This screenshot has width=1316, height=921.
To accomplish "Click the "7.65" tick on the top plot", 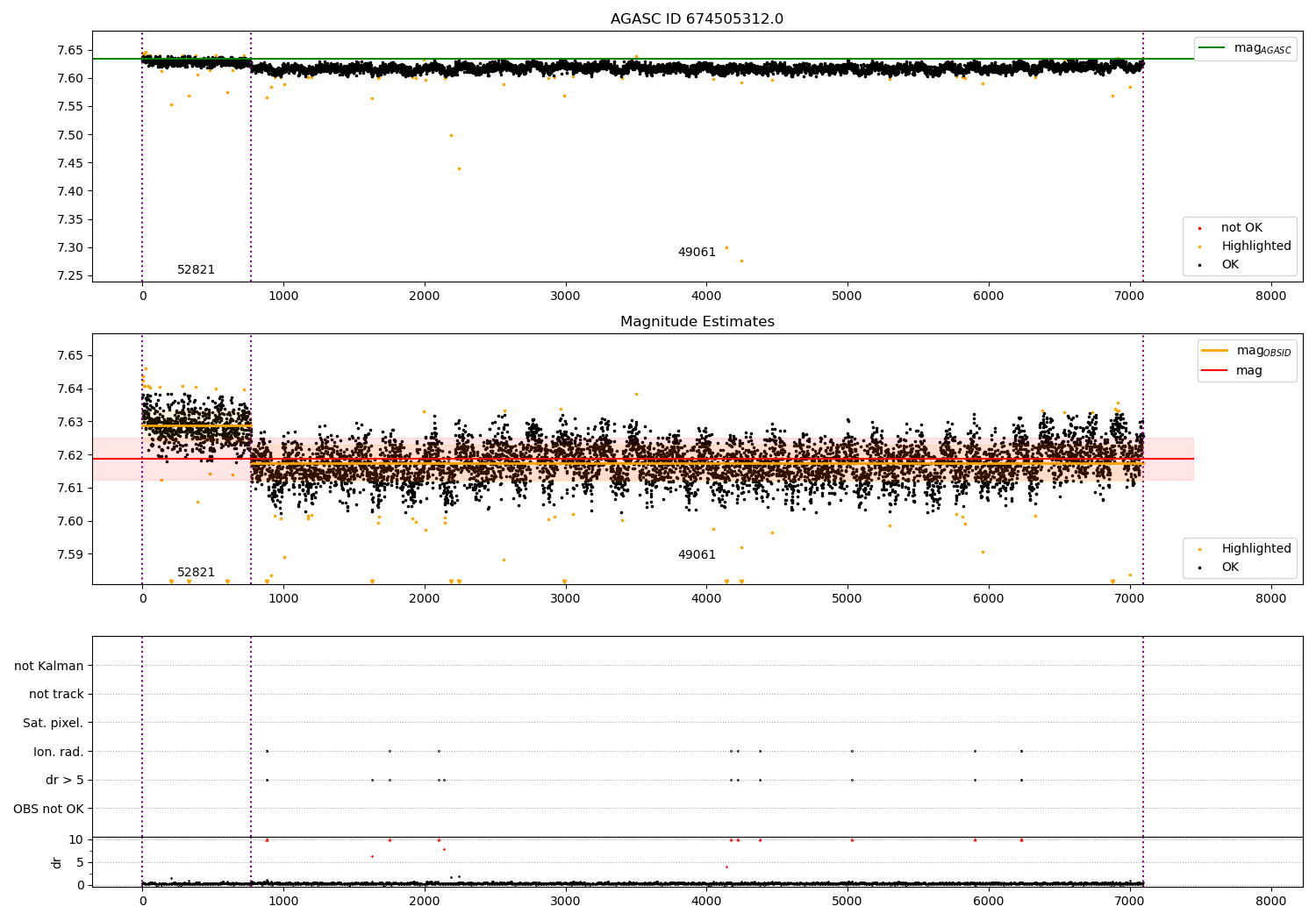I will pyautogui.click(x=68, y=51).
